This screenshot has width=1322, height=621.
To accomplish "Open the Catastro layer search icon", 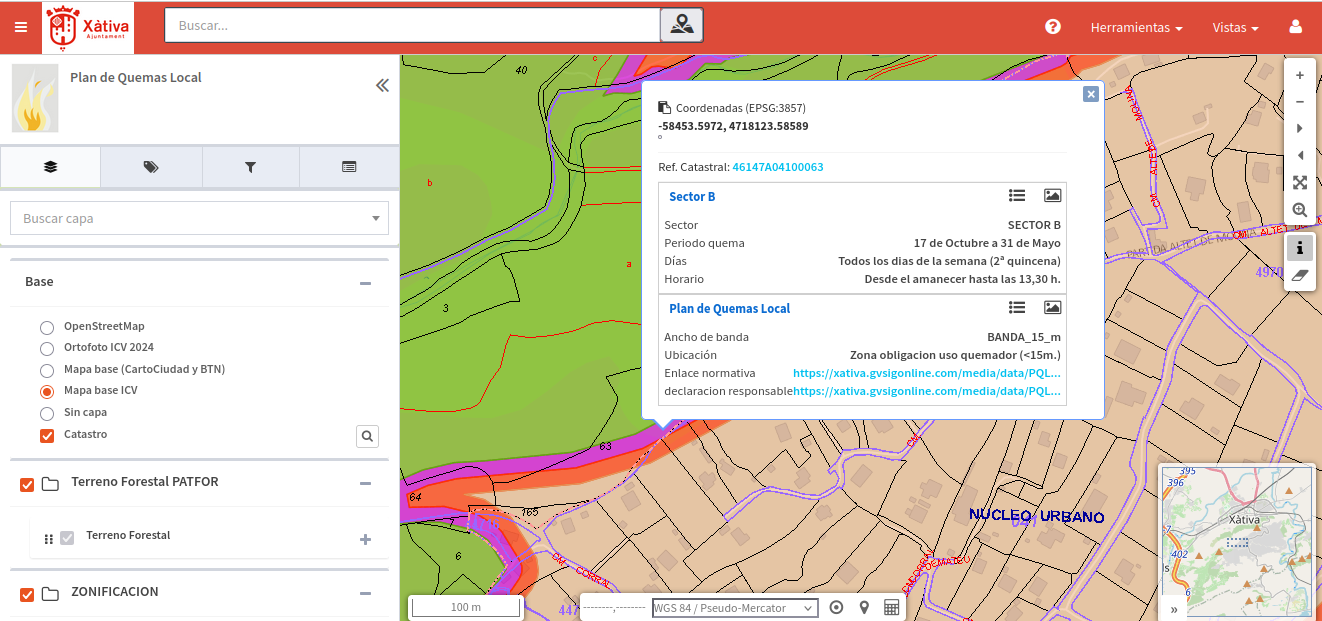I will (x=367, y=436).
